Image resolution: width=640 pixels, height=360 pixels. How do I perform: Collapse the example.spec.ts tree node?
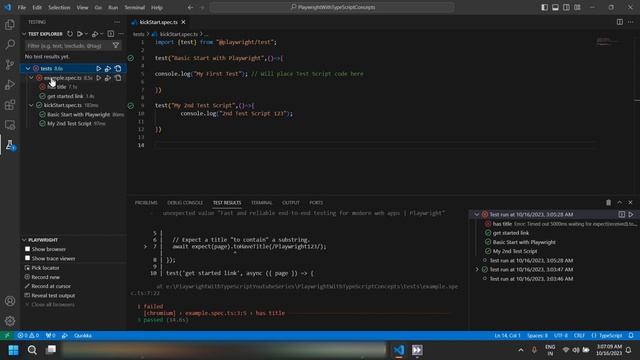(x=31, y=78)
